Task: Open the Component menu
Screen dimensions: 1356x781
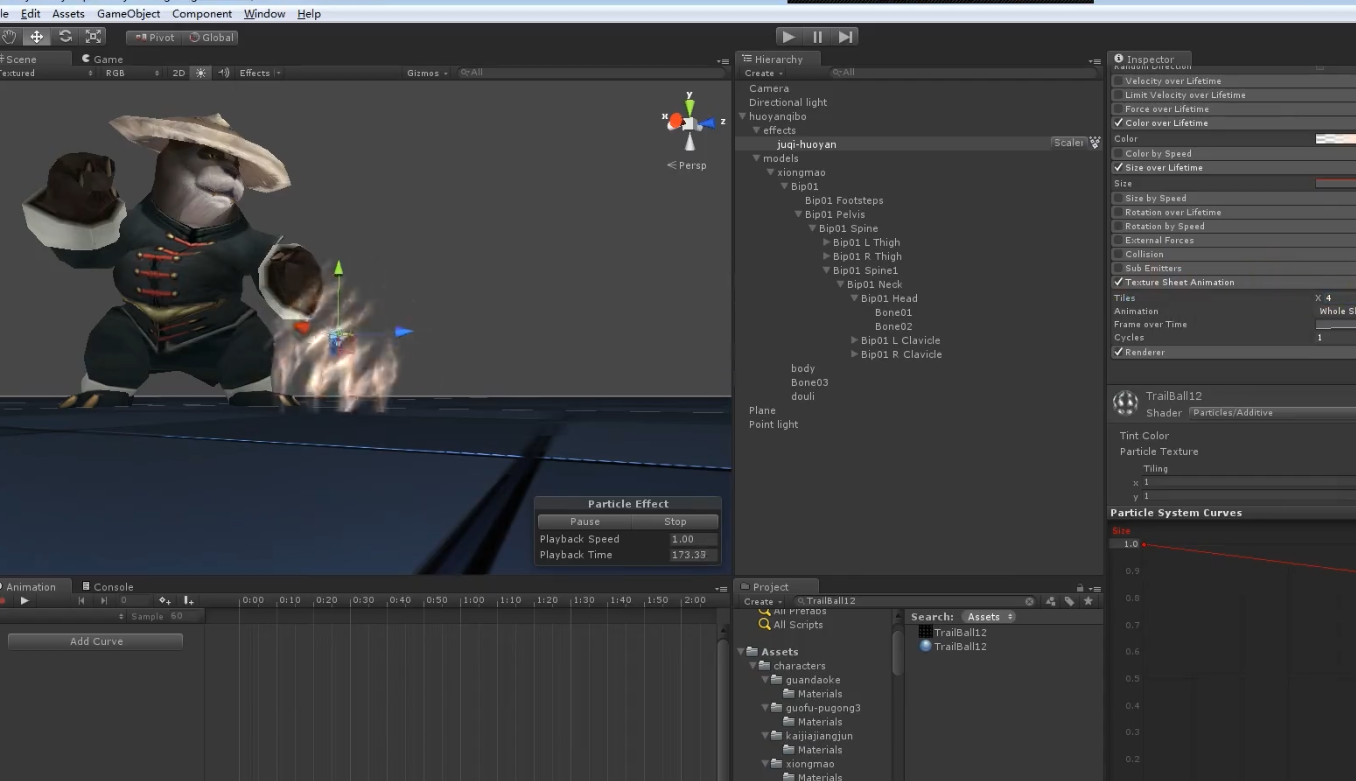Action: click(202, 14)
